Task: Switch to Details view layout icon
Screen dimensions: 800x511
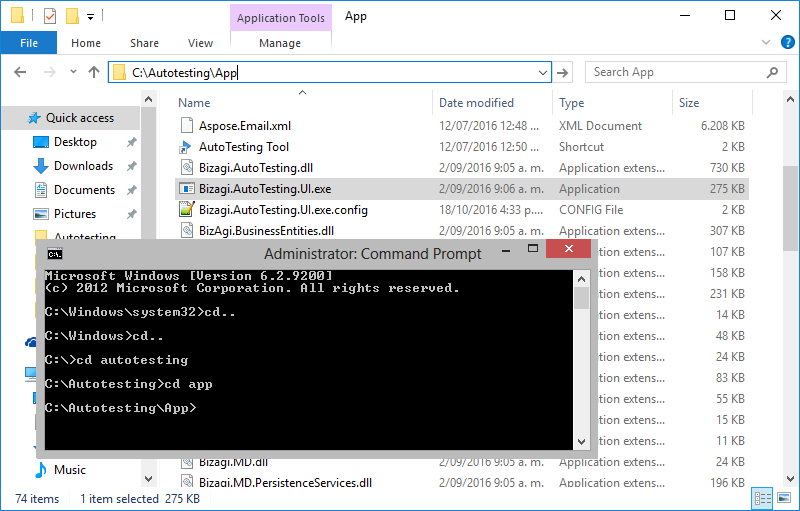Action: click(763, 498)
